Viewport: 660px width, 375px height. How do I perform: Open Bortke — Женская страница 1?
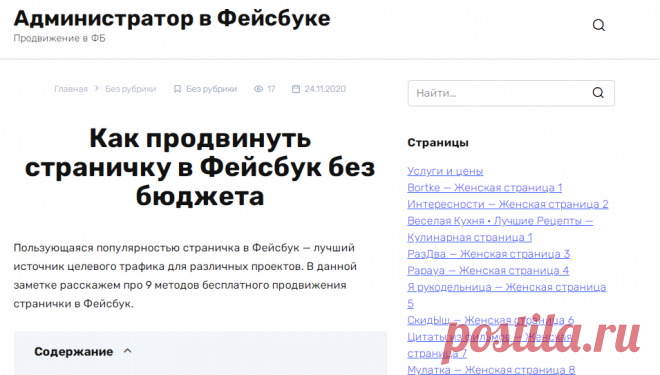[484, 188]
